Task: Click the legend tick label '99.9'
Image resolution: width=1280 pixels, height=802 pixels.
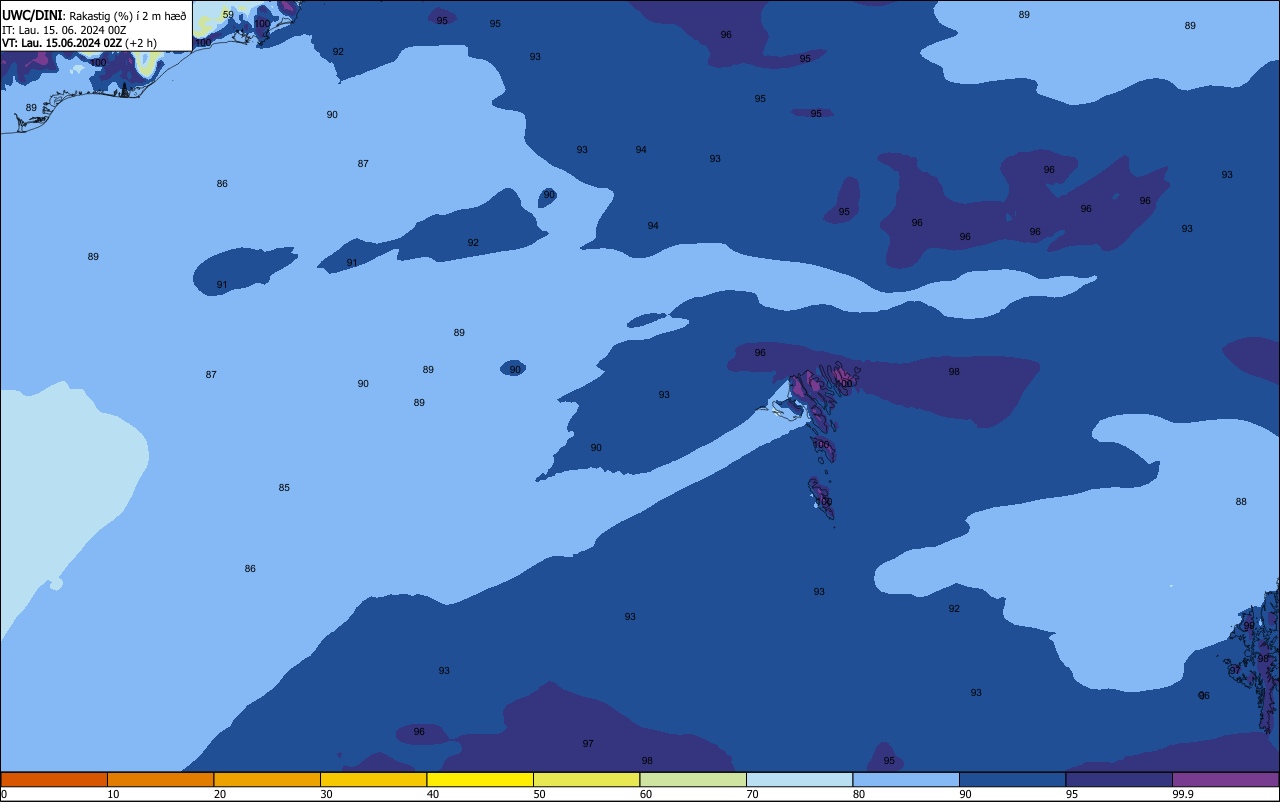Action: pyautogui.click(x=1183, y=794)
